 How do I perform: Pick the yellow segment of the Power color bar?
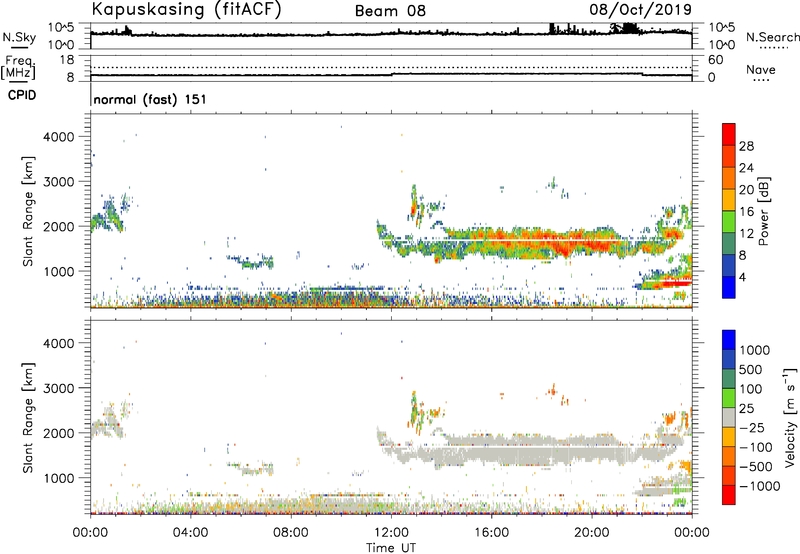[729, 200]
